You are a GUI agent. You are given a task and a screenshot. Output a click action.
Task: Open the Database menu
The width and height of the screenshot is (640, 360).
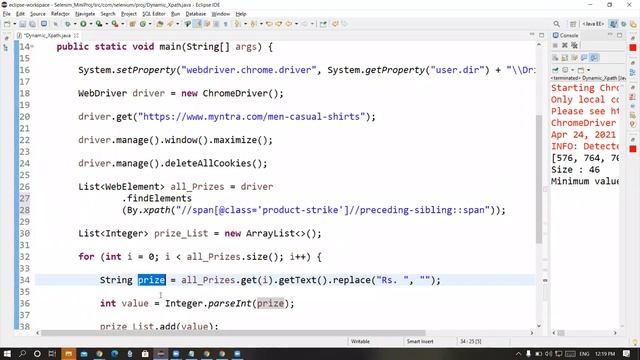coord(196,14)
